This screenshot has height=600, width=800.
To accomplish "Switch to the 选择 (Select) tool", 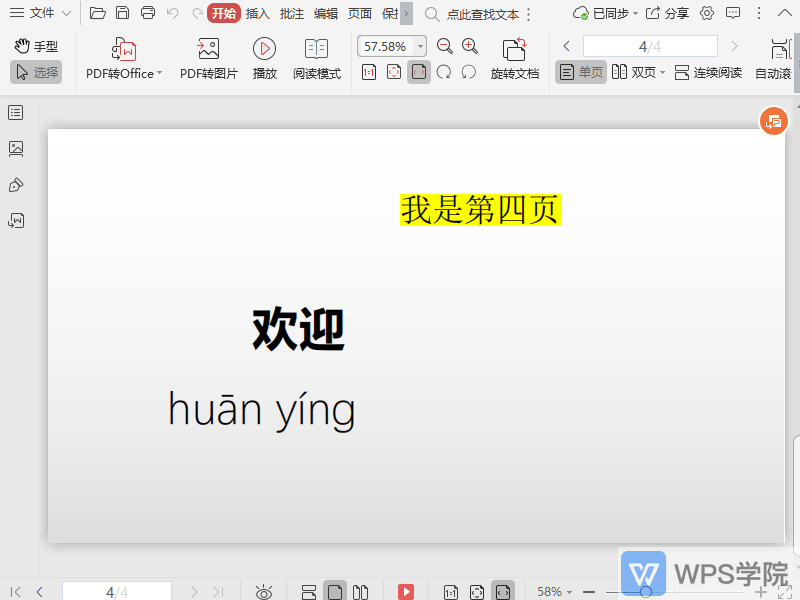I will (36, 71).
